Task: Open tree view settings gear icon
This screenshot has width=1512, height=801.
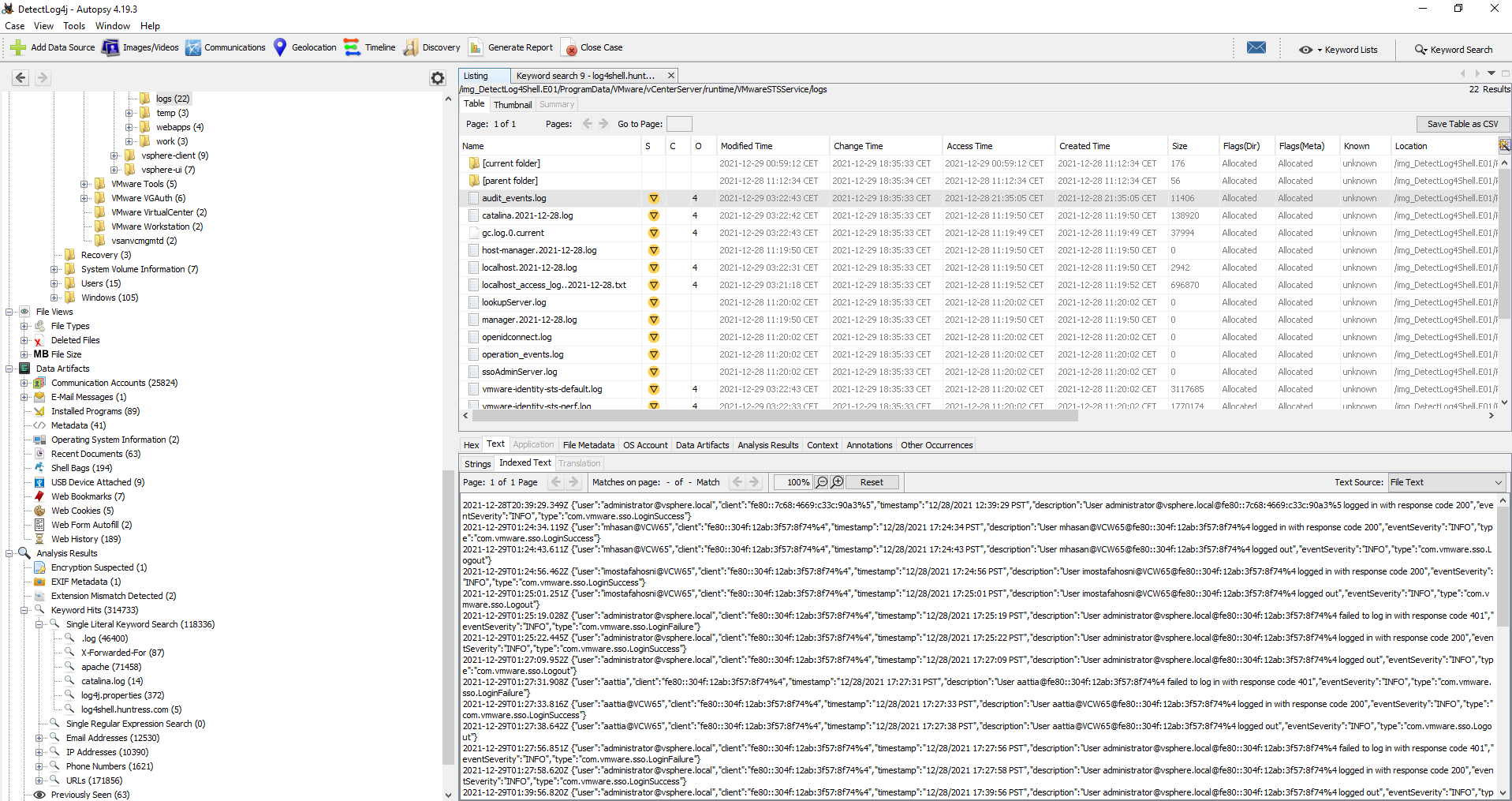Action: pyautogui.click(x=438, y=78)
